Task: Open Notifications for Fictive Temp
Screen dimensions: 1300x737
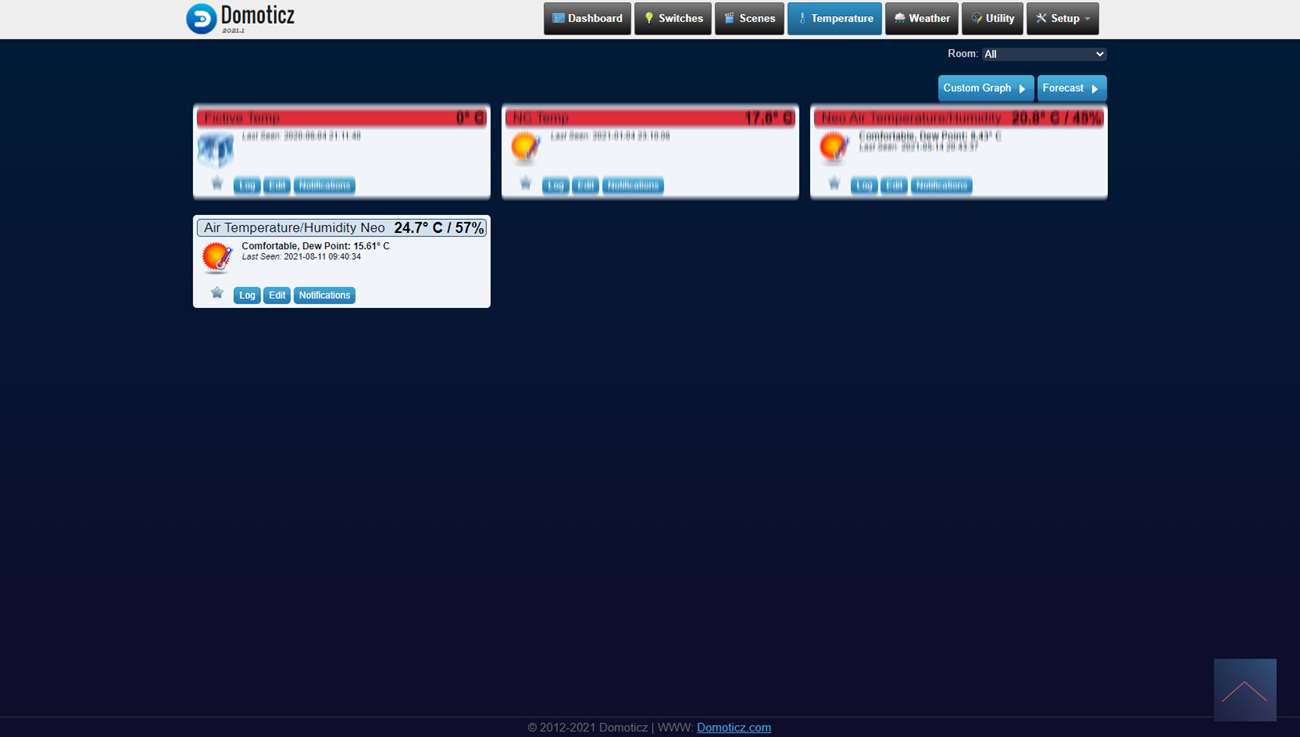Action: (324, 185)
